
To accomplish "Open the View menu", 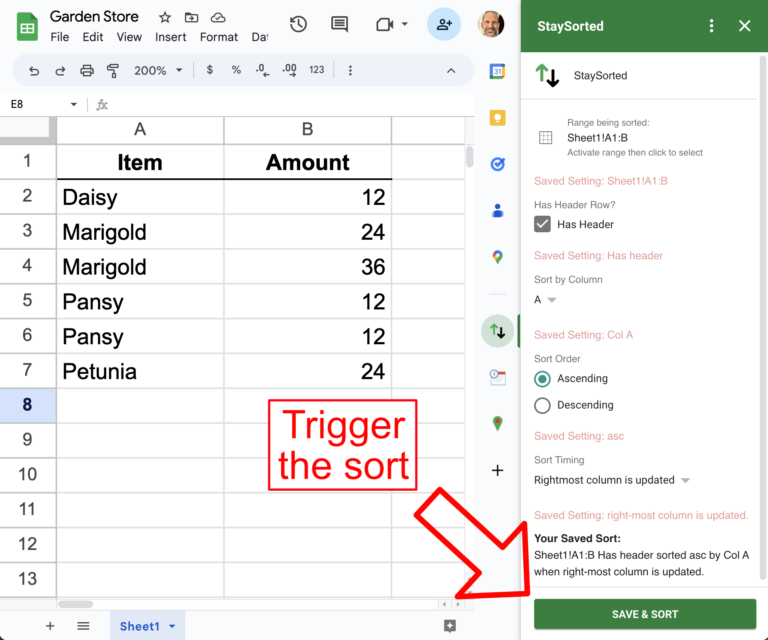I will (x=129, y=37).
